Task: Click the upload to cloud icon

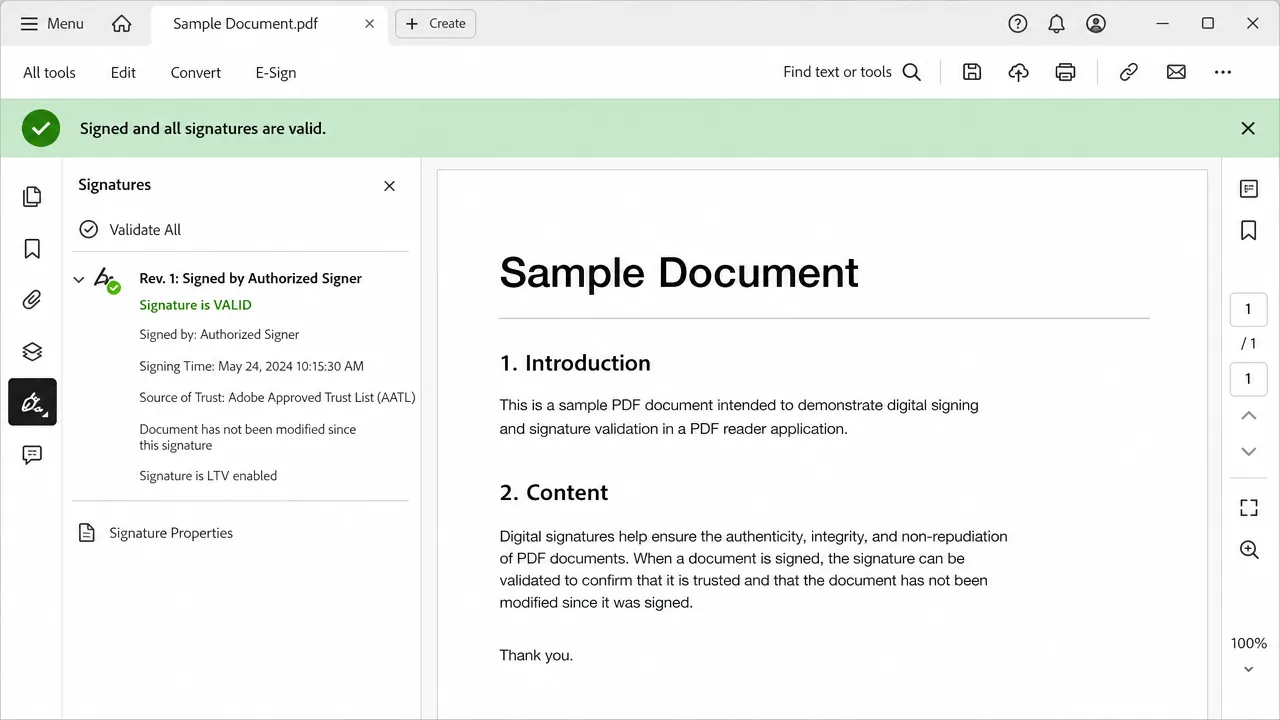Action: [x=1018, y=72]
